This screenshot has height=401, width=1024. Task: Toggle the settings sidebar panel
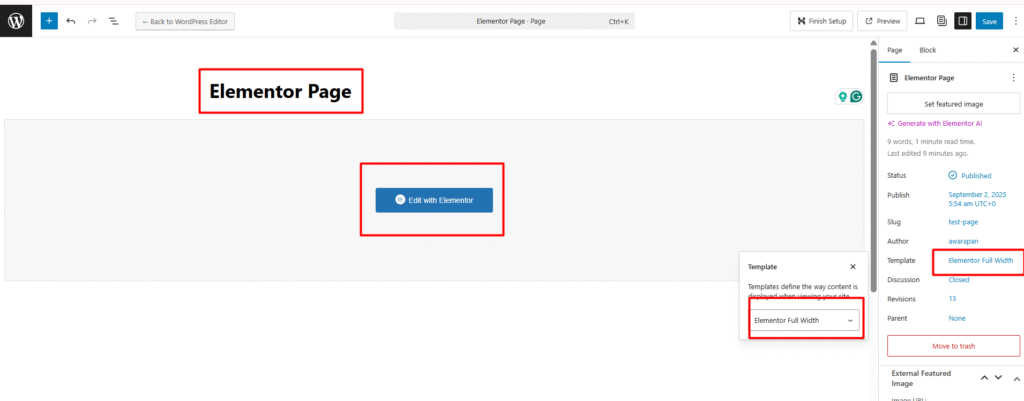click(x=962, y=20)
